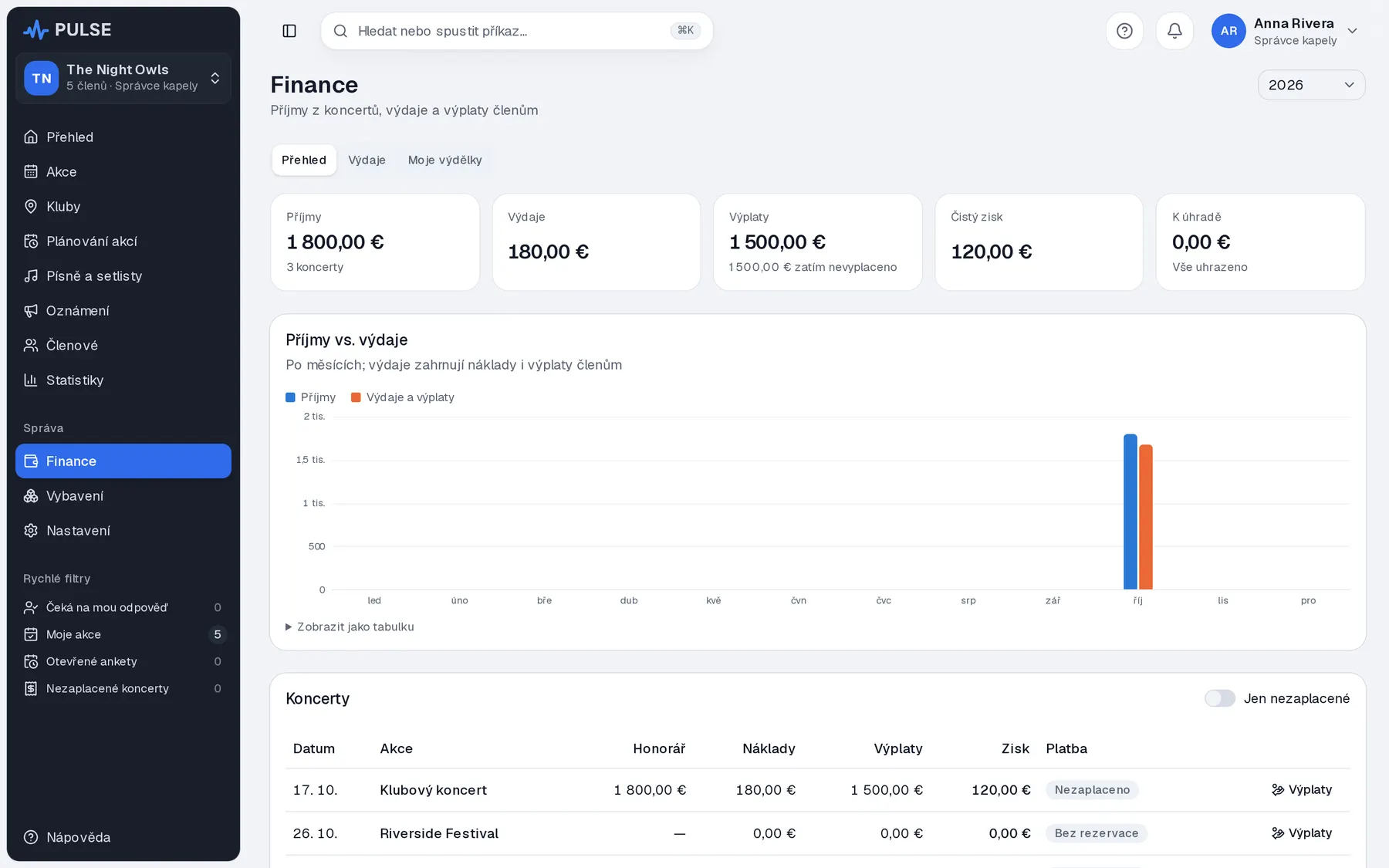Open Přehled via its home icon

31,137
